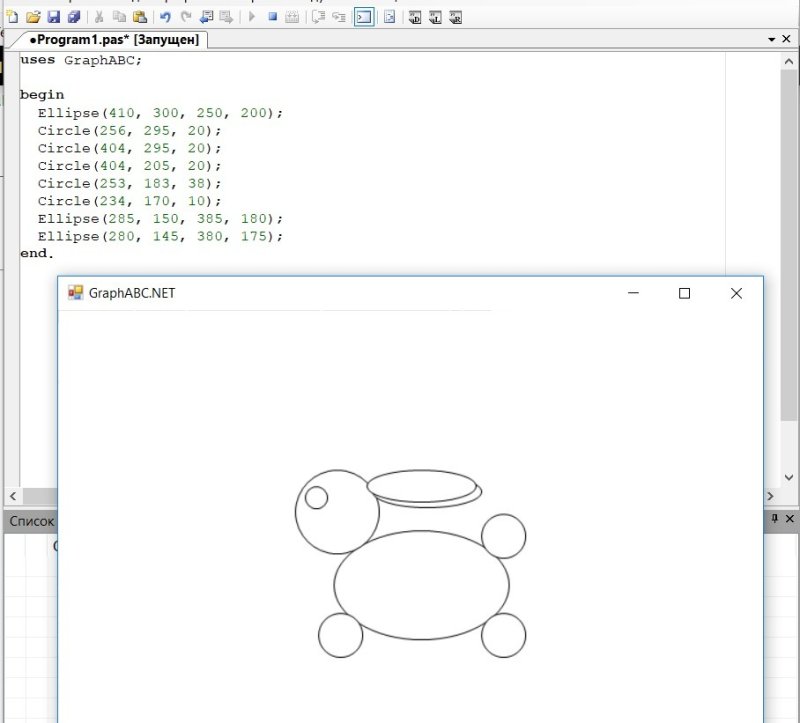
Task: Click the GraphABC.NET window title bar icon
Action: click(x=75, y=293)
